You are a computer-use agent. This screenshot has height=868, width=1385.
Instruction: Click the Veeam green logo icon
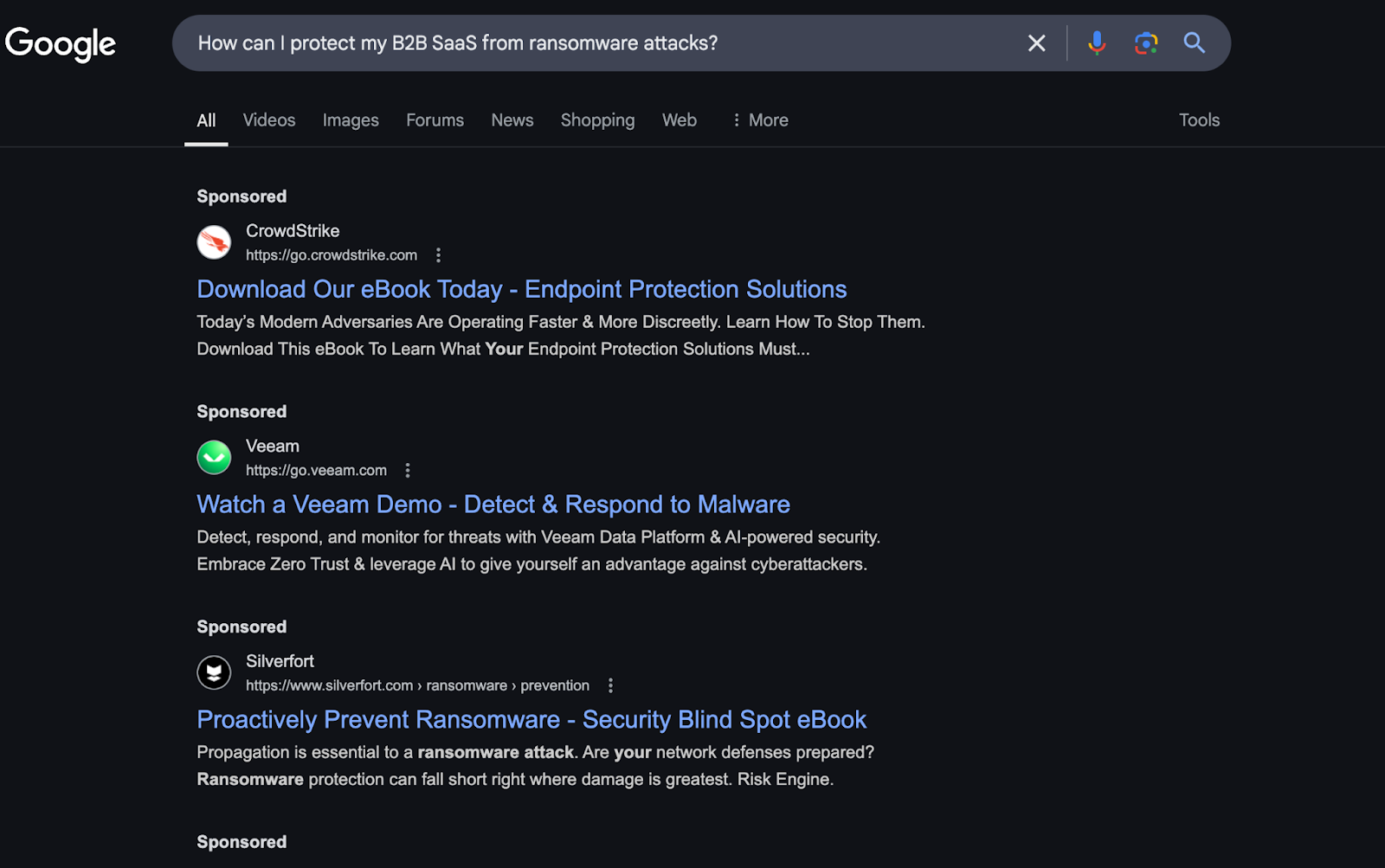(214, 457)
